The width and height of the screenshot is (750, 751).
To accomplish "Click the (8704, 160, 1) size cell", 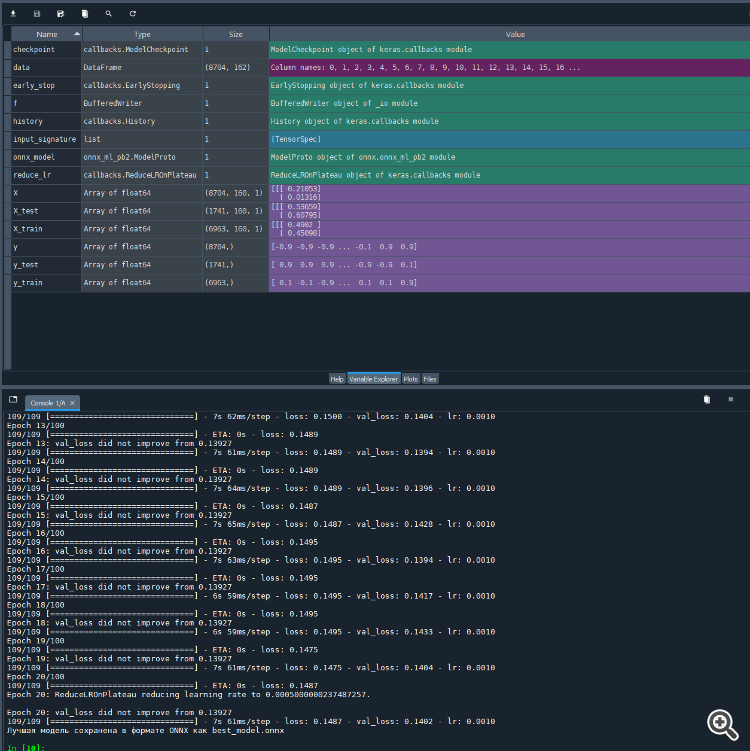I will 236,193.
